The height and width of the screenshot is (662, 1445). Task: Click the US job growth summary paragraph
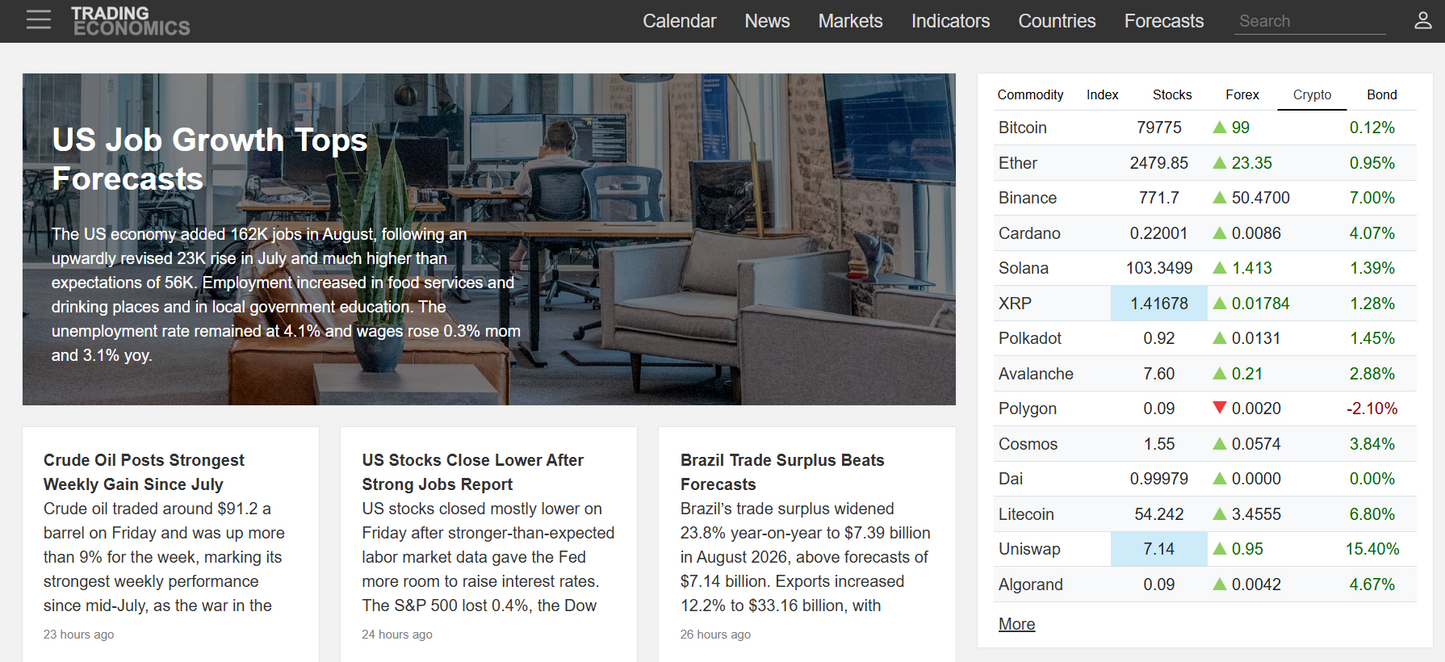[286, 294]
